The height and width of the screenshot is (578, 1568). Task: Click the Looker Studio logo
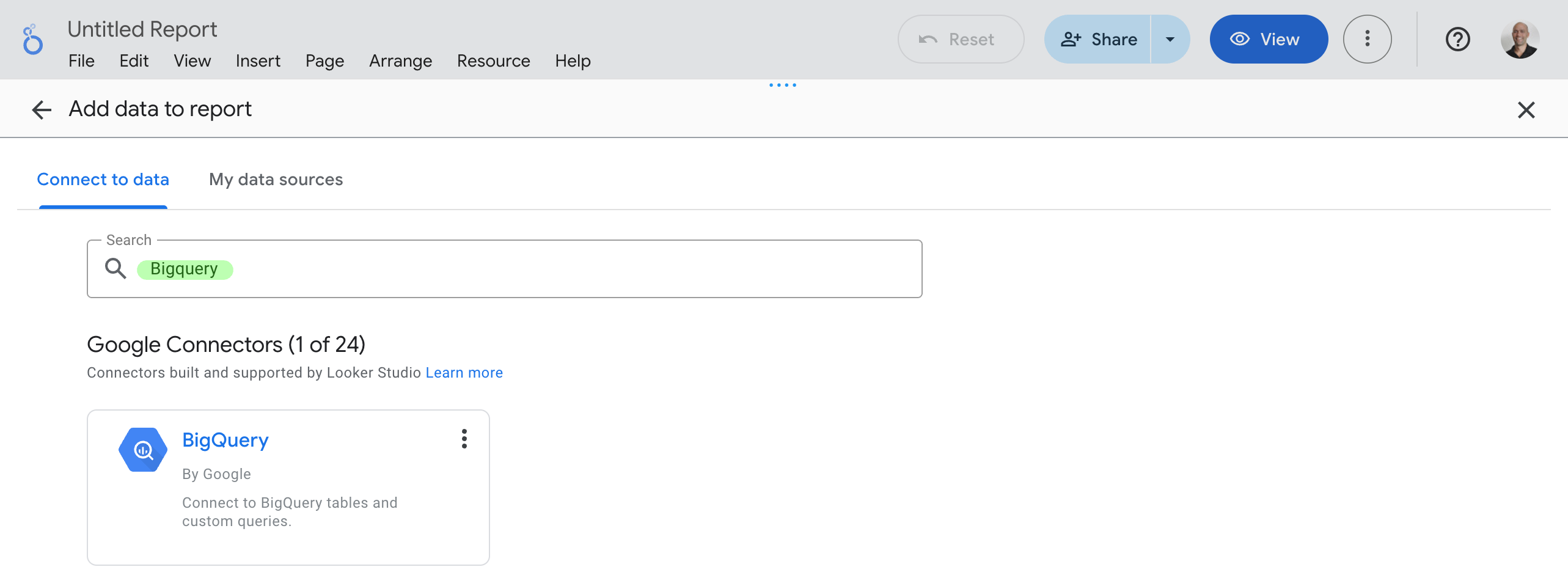(33, 39)
